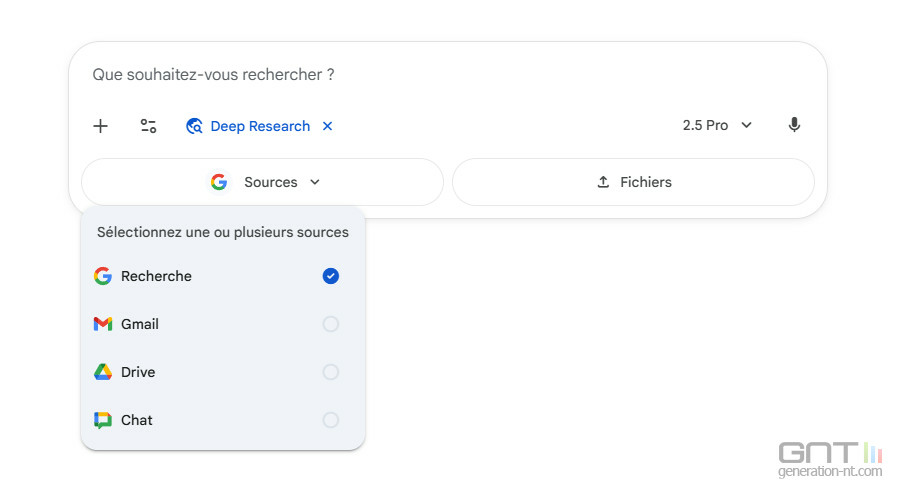The width and height of the screenshot is (900, 500).
Task: Enable the Drive source checkbox
Action: click(331, 372)
